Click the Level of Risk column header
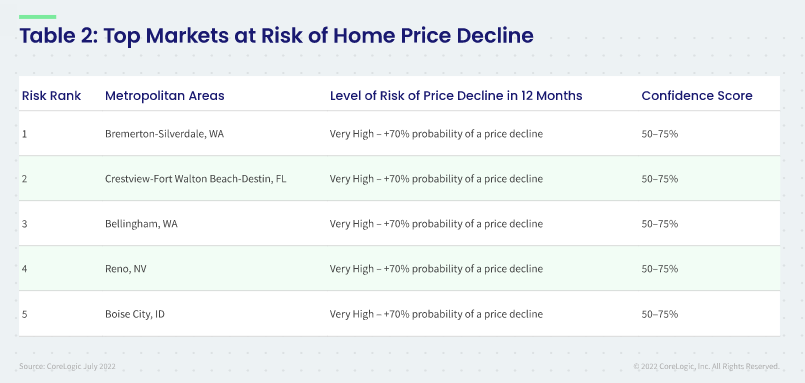Image resolution: width=805 pixels, height=383 pixels. click(x=456, y=95)
